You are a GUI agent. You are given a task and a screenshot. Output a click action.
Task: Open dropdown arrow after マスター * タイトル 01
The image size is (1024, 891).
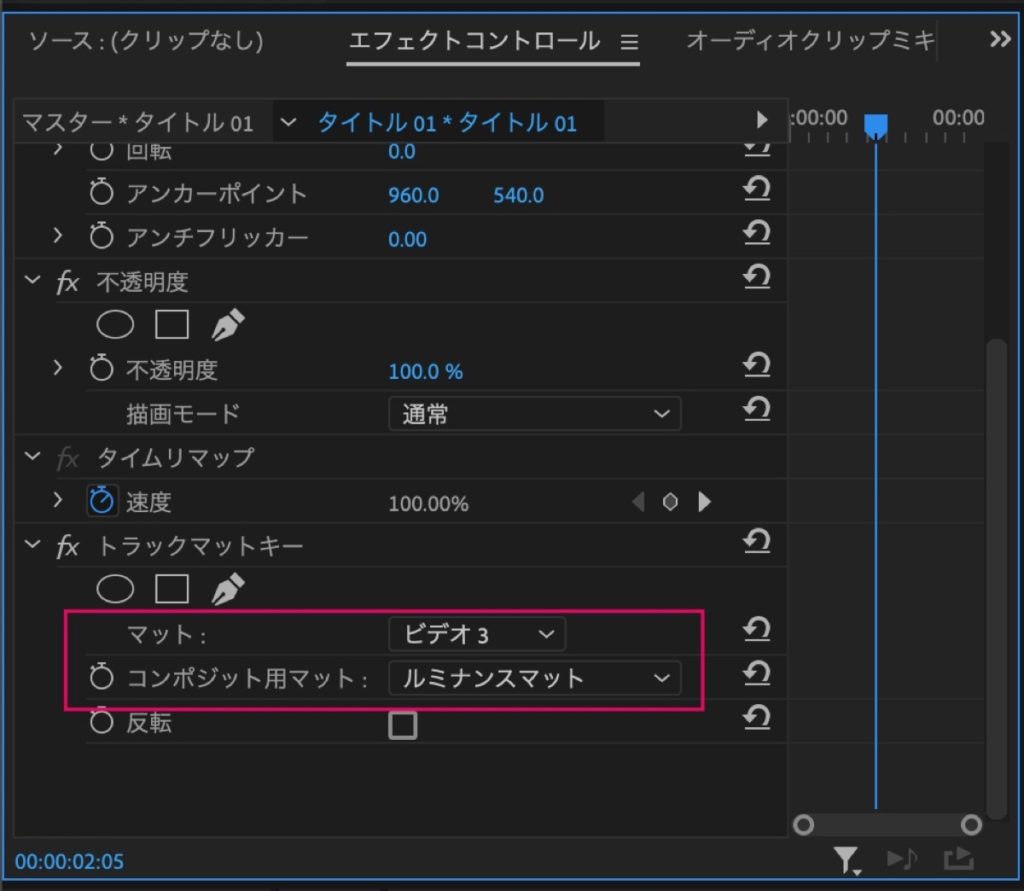pos(288,122)
